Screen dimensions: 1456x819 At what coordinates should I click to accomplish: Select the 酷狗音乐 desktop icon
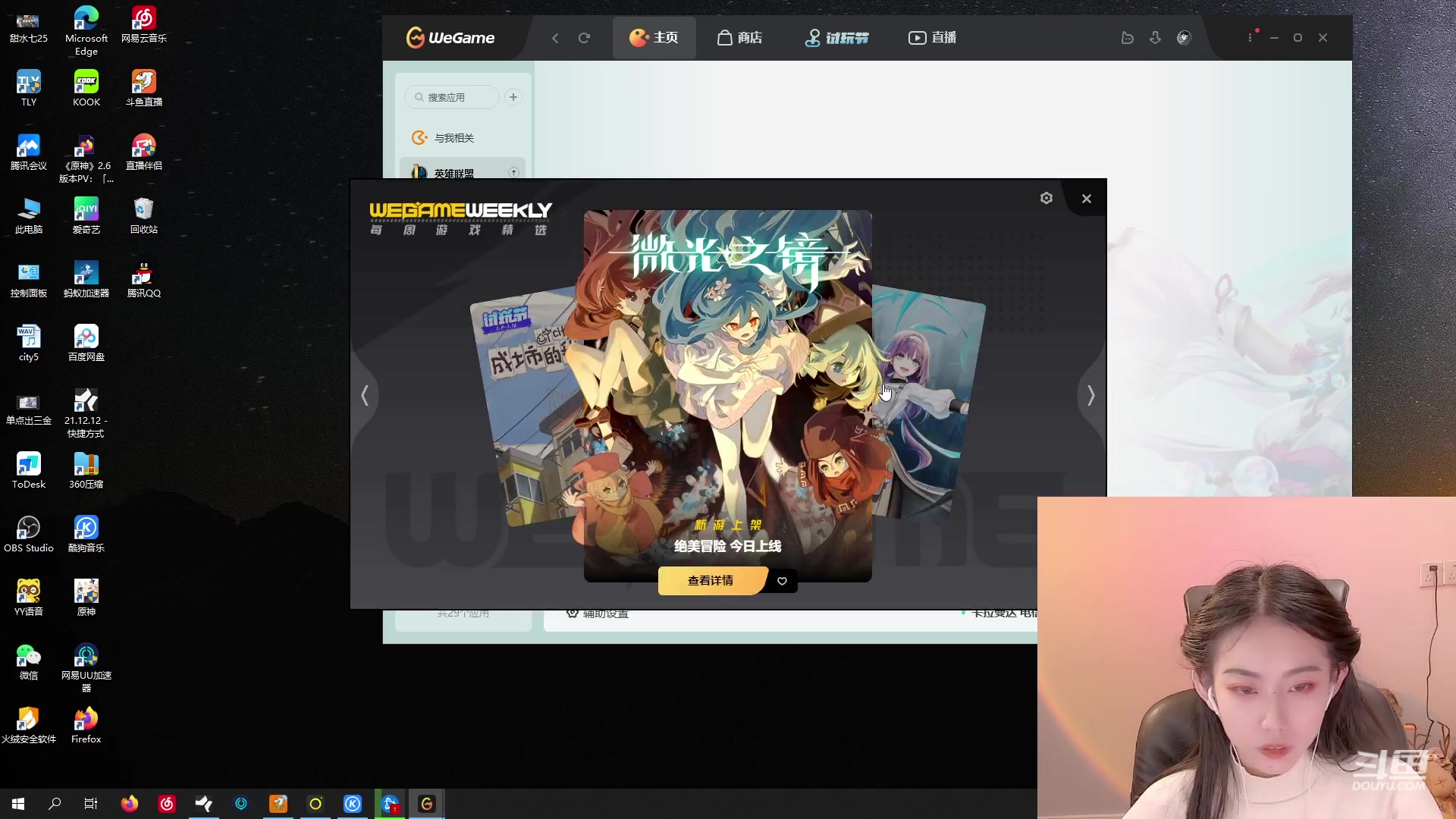coord(86,534)
